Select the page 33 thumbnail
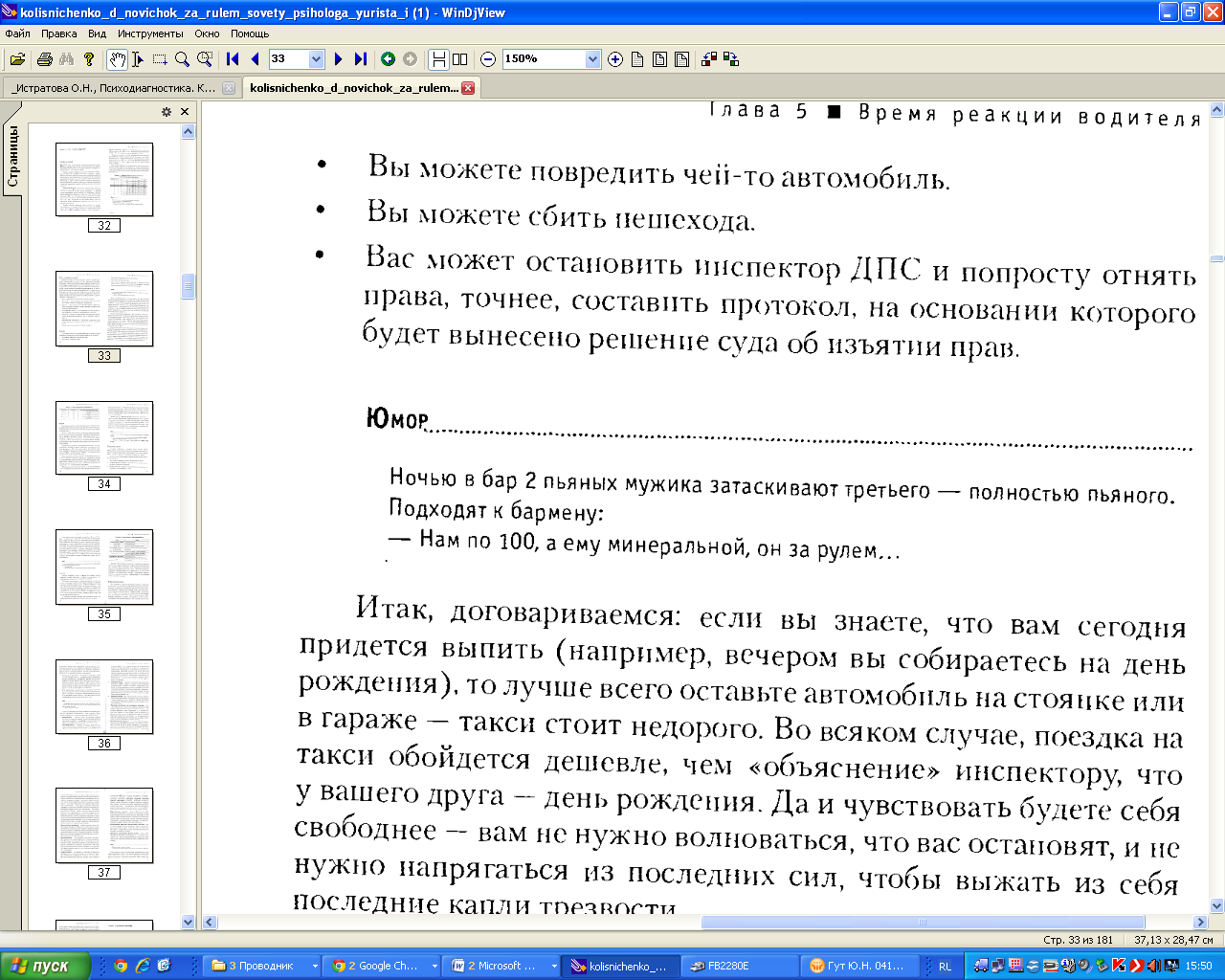The height and width of the screenshot is (980, 1225). click(104, 308)
